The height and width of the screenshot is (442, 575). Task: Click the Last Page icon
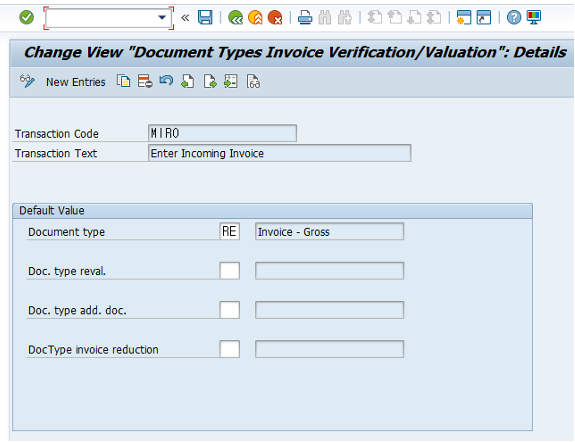click(x=434, y=17)
